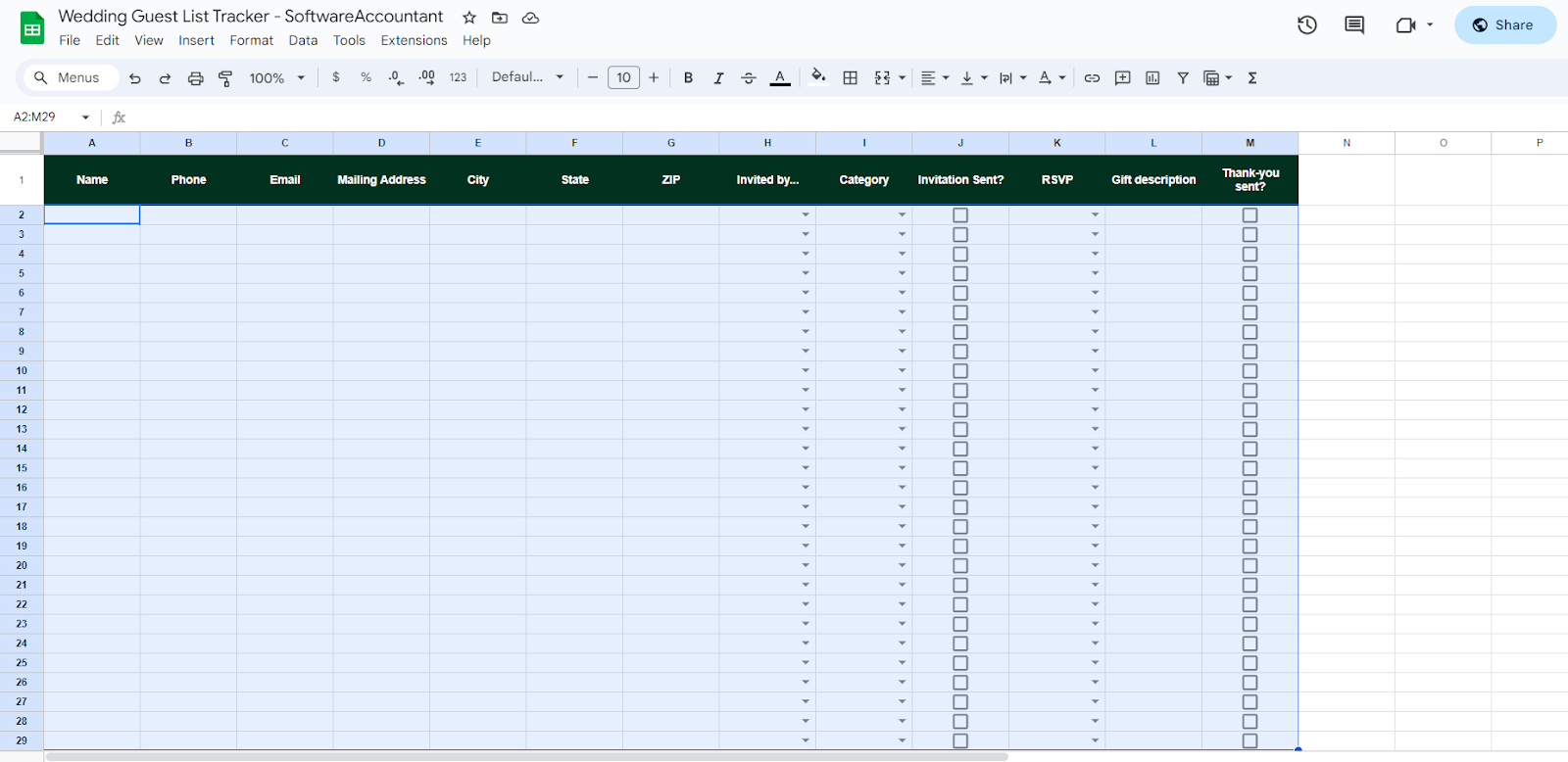
Task: Toggle Bold formatting
Action: 688,77
